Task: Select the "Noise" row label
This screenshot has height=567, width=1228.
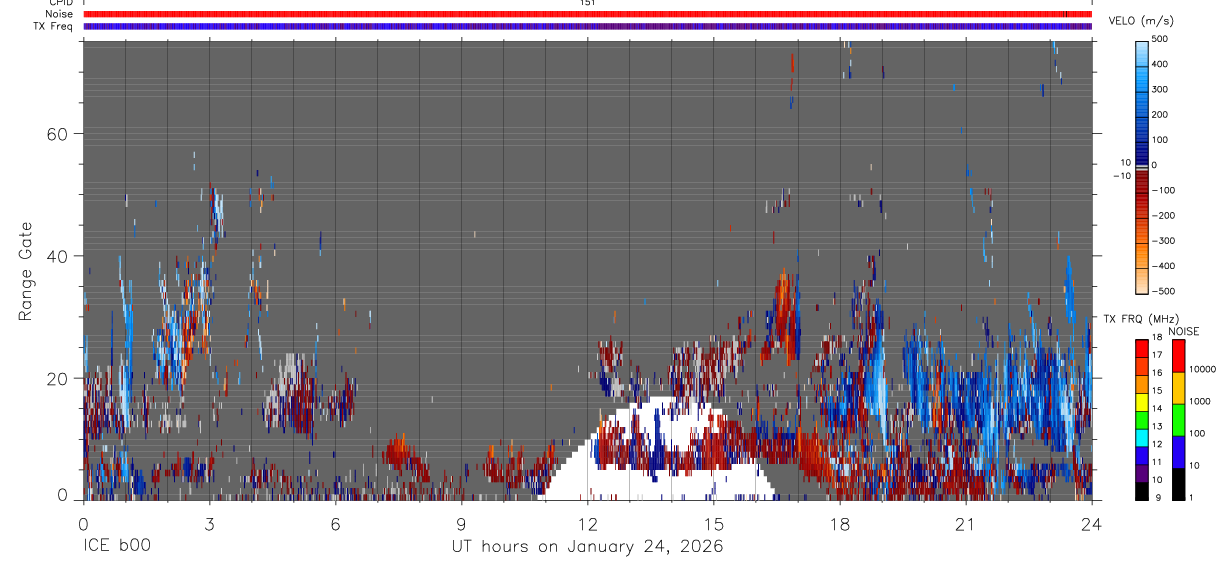Action: pos(58,14)
